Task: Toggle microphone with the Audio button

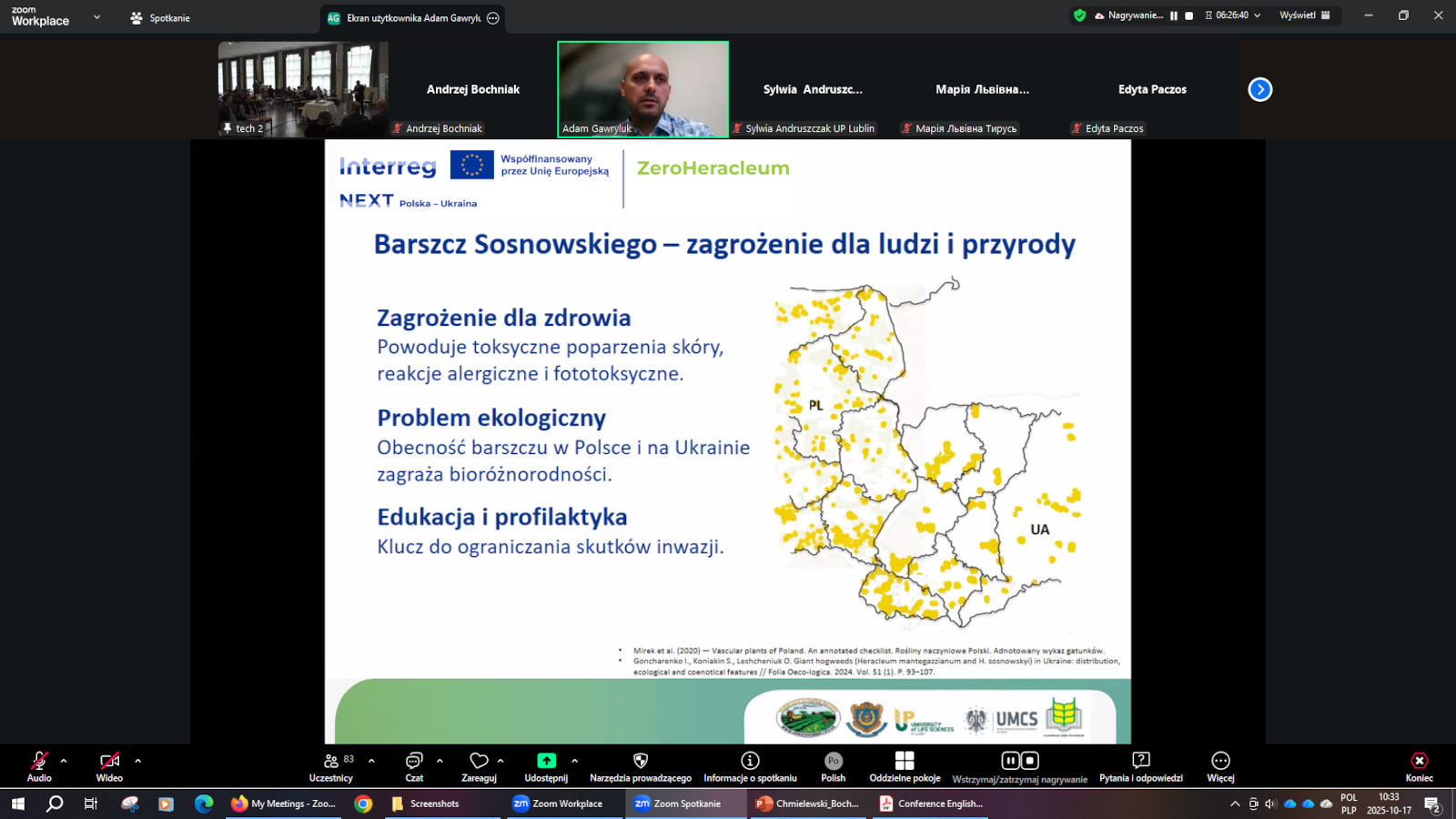Action: 39,766
